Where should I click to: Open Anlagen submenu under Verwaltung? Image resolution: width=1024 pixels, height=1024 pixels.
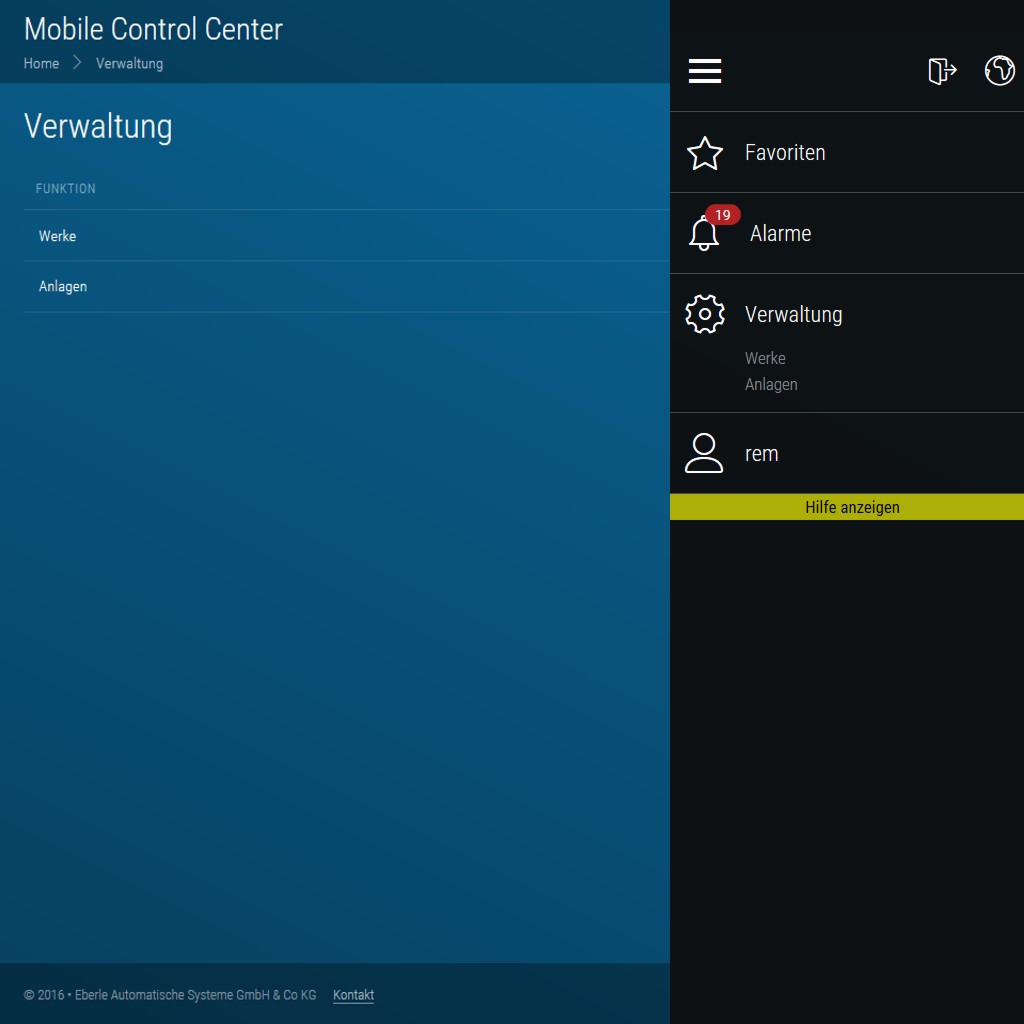tap(771, 384)
